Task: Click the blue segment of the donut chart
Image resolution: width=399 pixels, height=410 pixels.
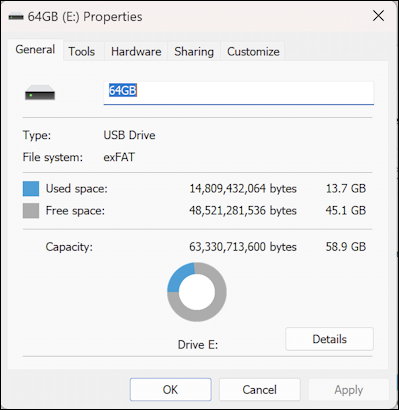Action: (x=179, y=275)
